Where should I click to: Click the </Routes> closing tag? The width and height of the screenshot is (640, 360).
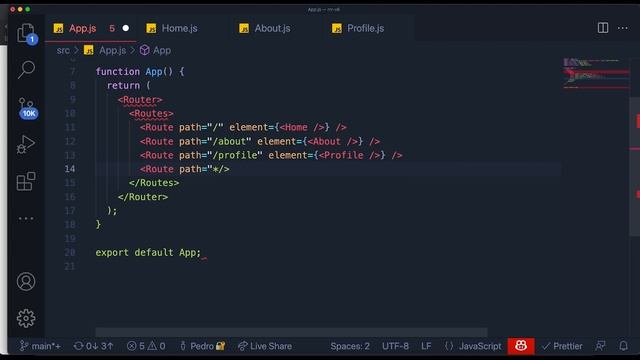[154, 182]
